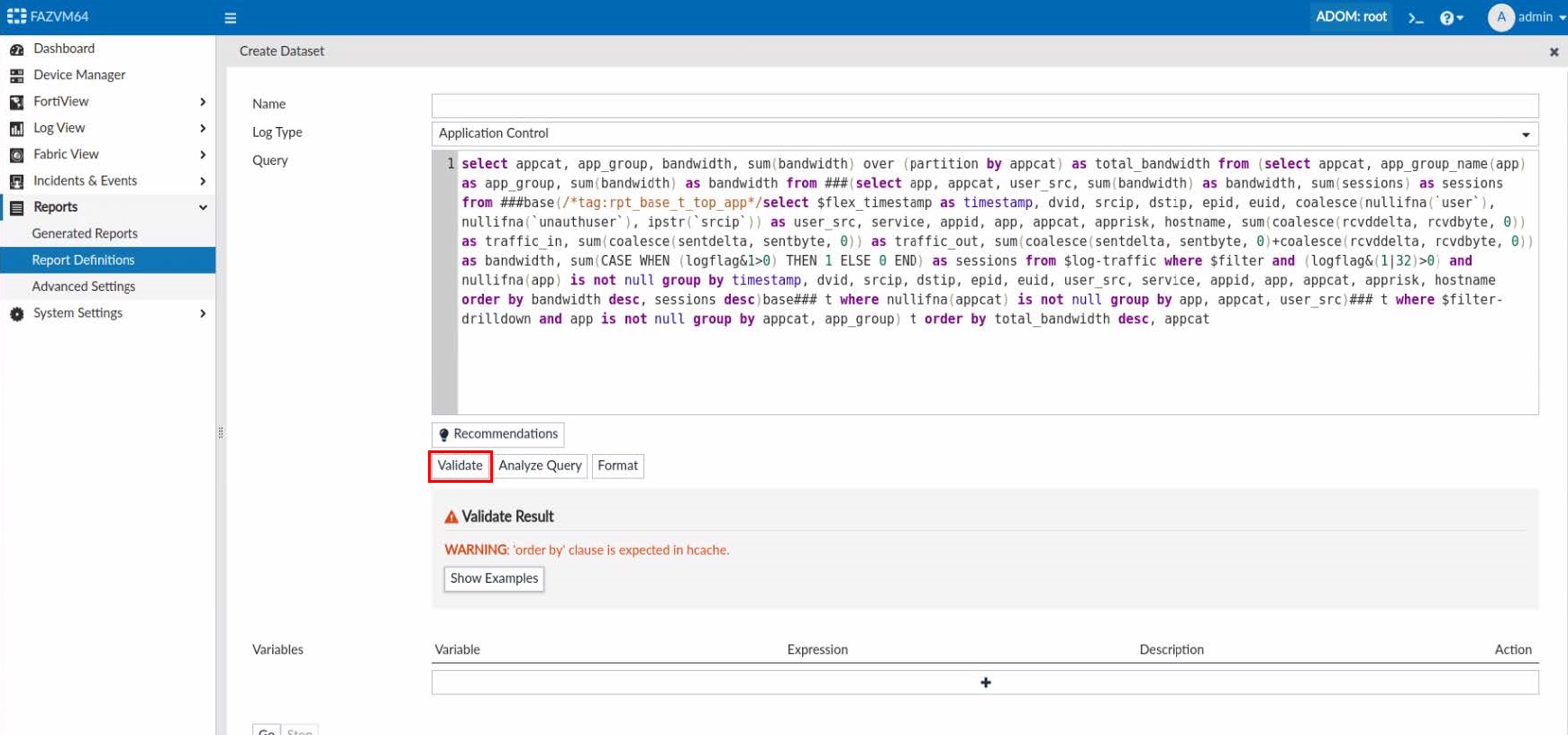This screenshot has width=1568, height=735.
Task: Select Advanced Settings under Reports
Action: coord(84,286)
